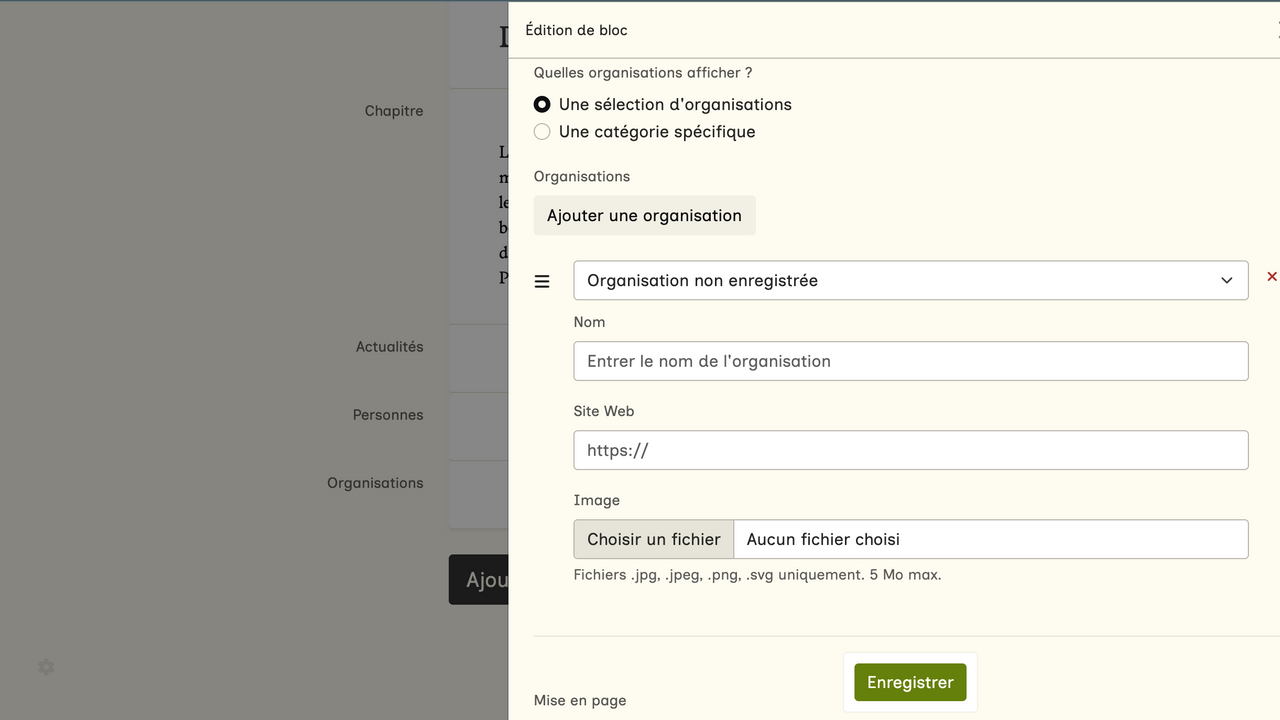Image resolution: width=1280 pixels, height=720 pixels.
Task: Focus the Nom organisation name field
Action: coord(910,361)
